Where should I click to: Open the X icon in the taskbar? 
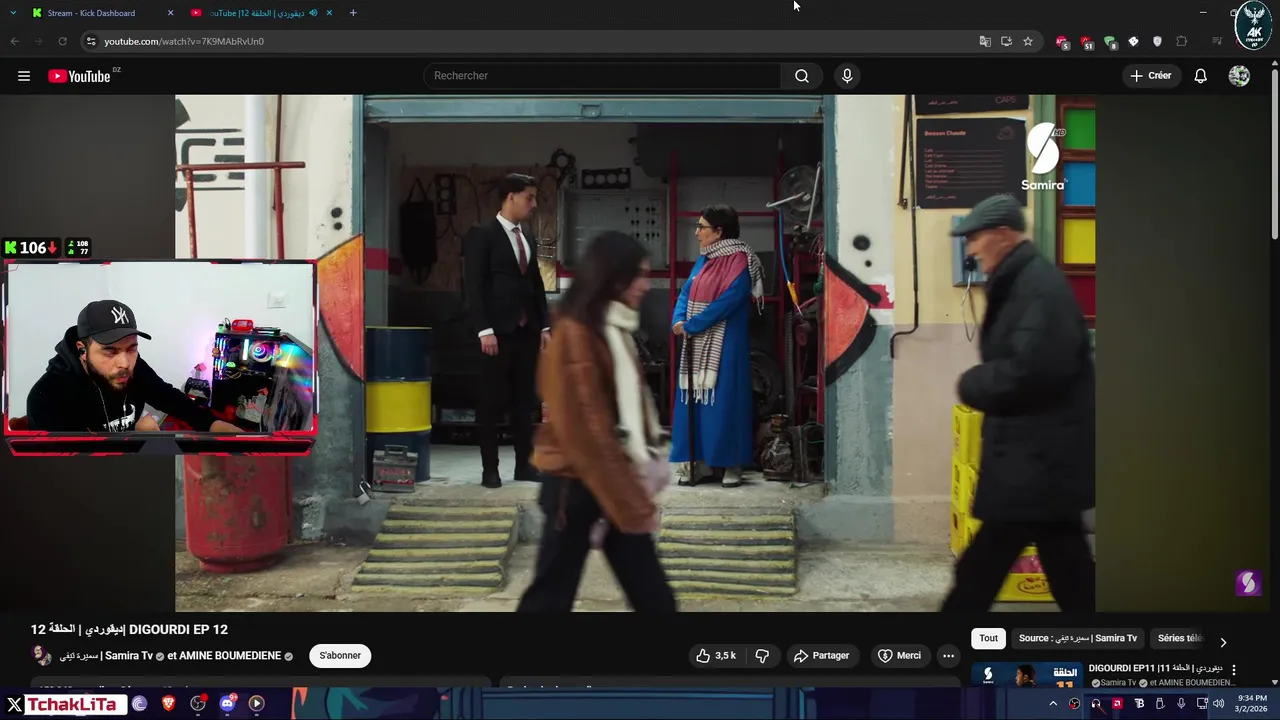14,704
